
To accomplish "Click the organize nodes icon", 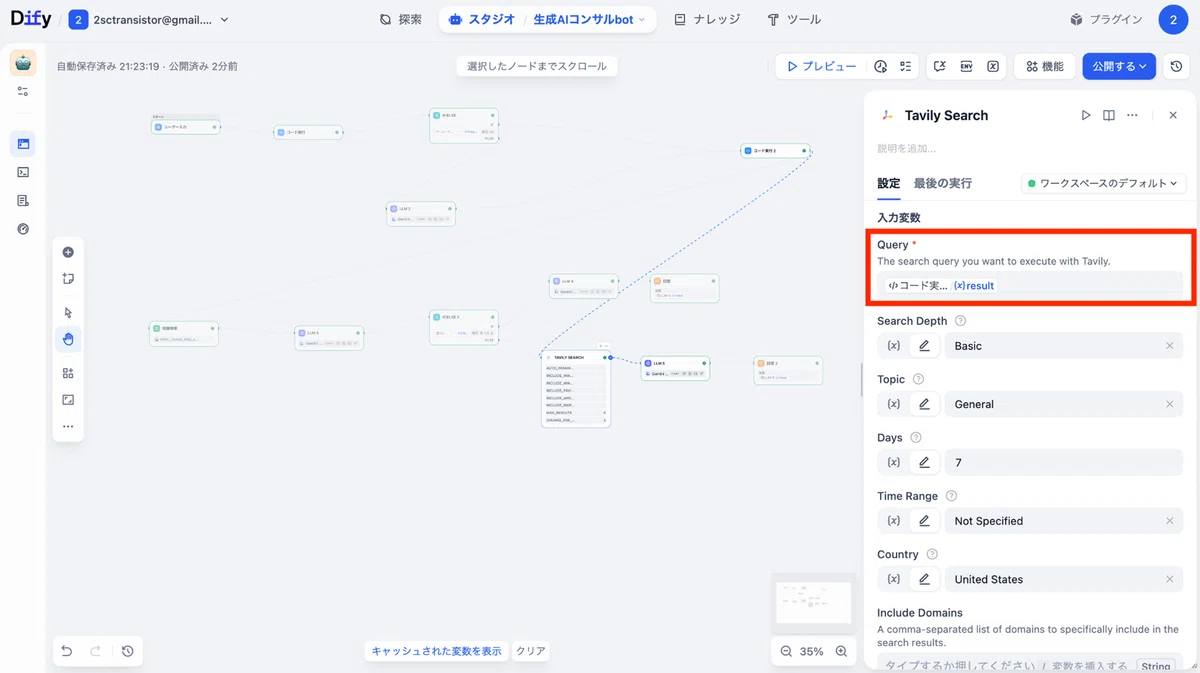I will tap(68, 373).
